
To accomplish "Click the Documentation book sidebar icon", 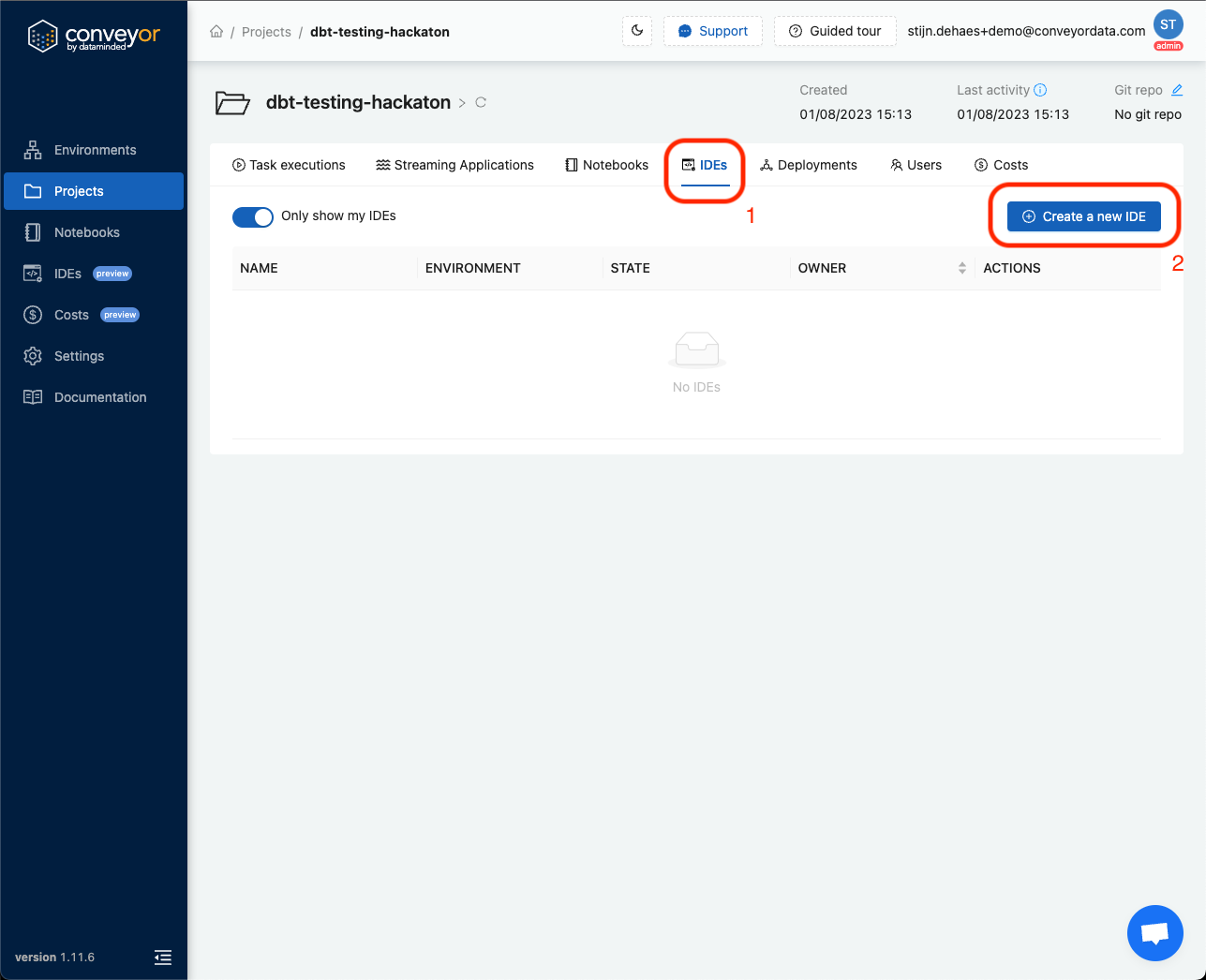I will tap(33, 397).
